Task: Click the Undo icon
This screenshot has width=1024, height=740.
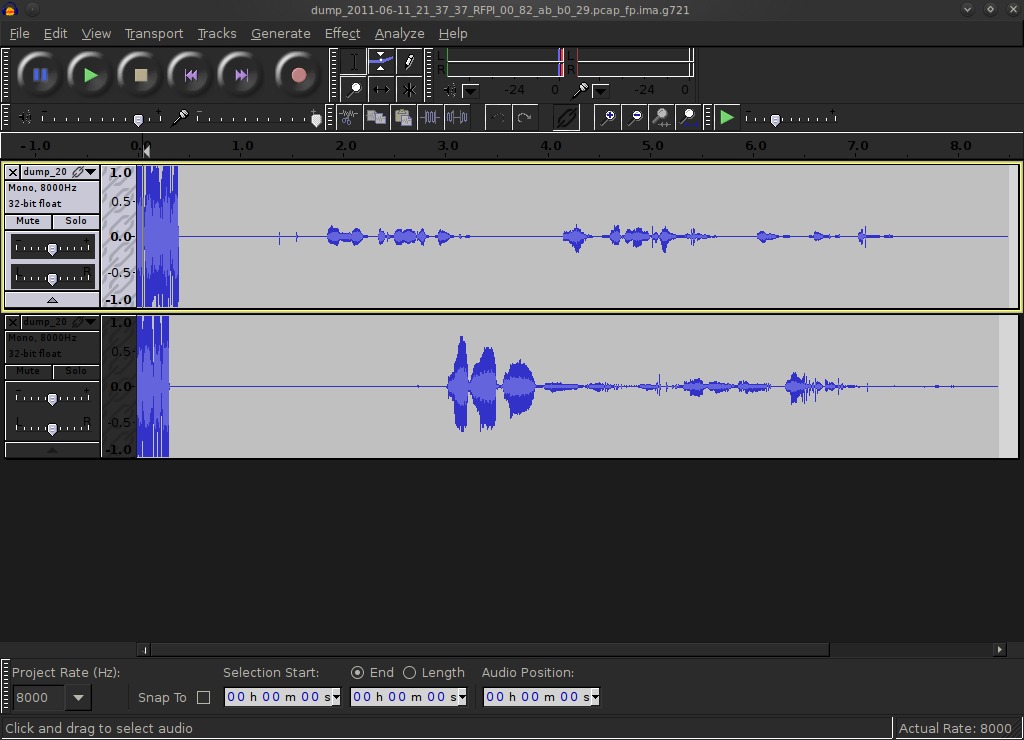Action: 498,118
